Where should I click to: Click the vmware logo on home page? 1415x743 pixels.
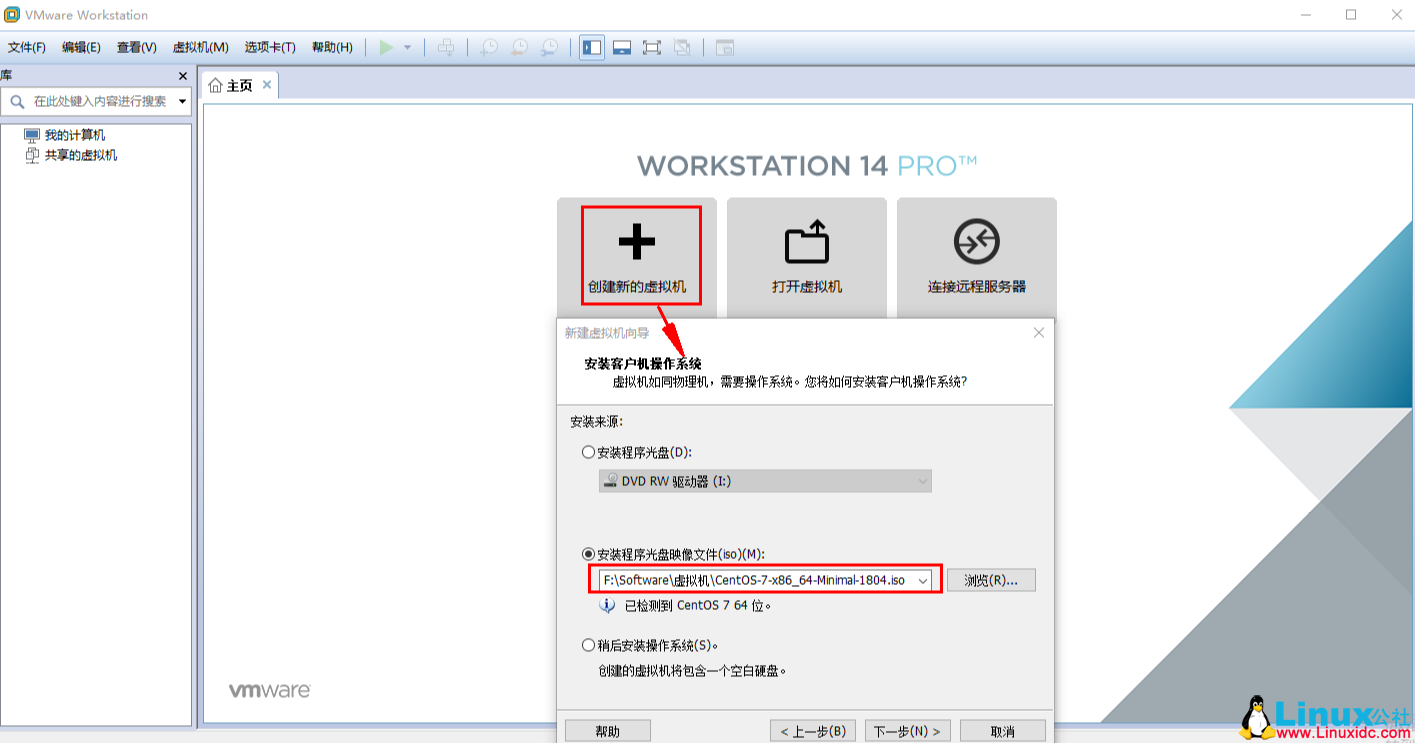(x=269, y=690)
